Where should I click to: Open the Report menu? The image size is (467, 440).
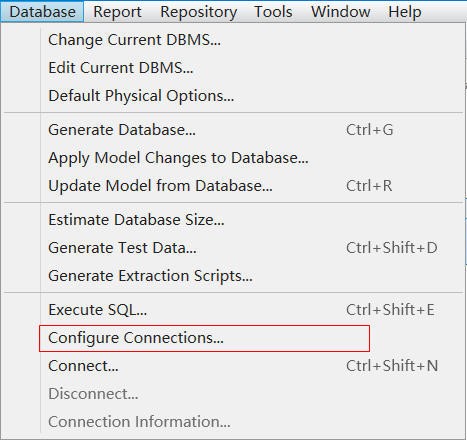click(117, 12)
